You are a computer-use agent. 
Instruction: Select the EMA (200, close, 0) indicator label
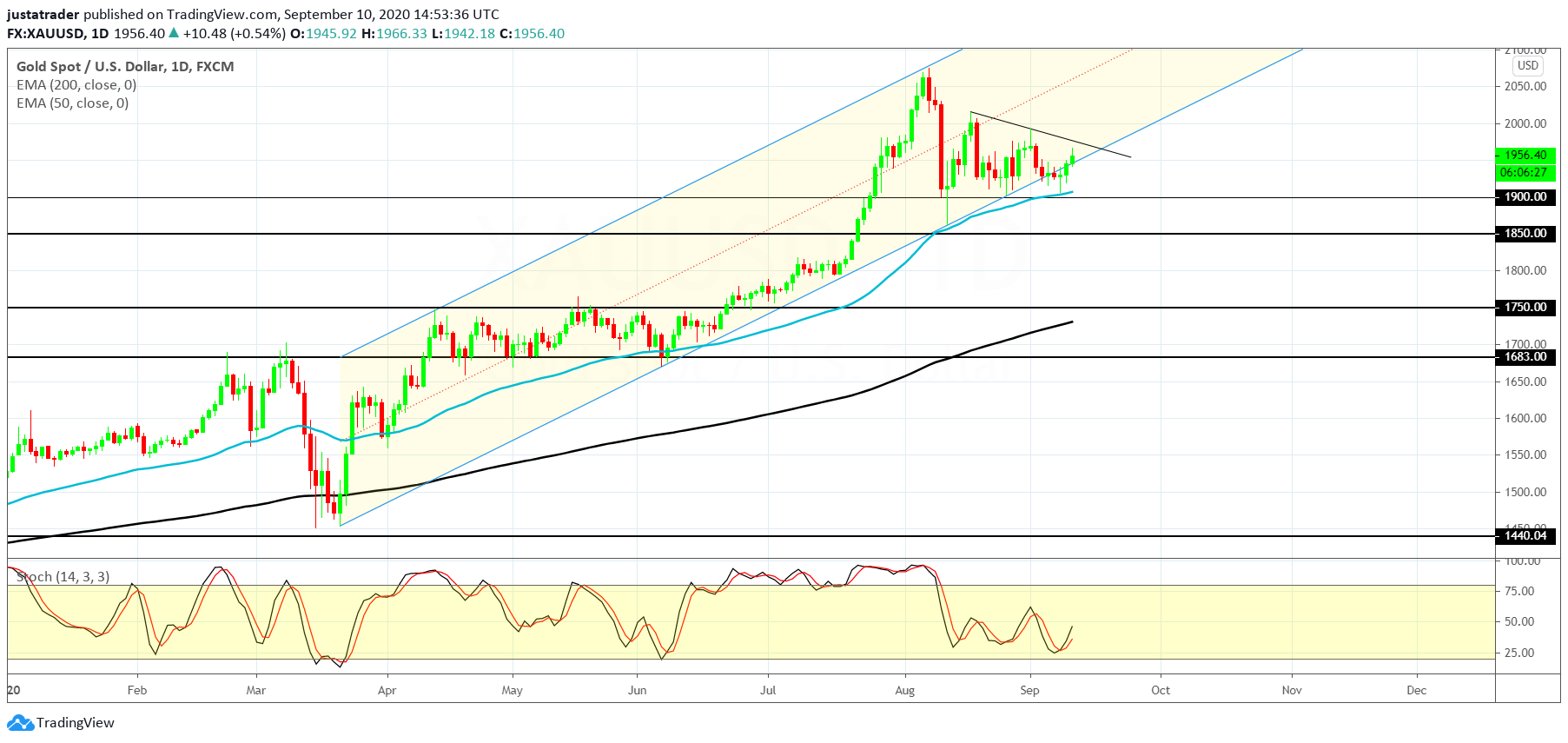76,85
